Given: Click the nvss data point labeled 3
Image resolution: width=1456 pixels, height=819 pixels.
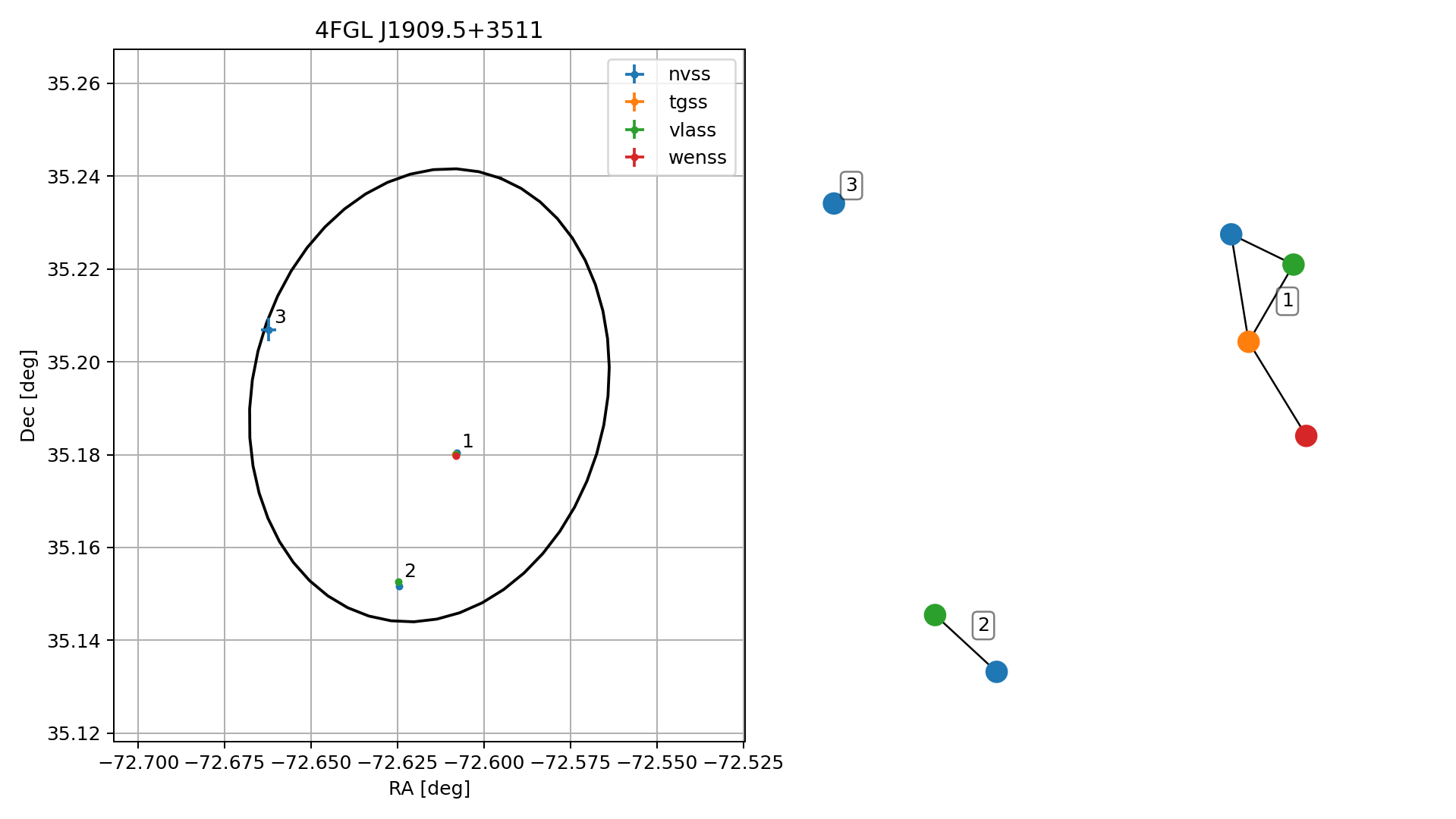Looking at the screenshot, I should [x=268, y=330].
